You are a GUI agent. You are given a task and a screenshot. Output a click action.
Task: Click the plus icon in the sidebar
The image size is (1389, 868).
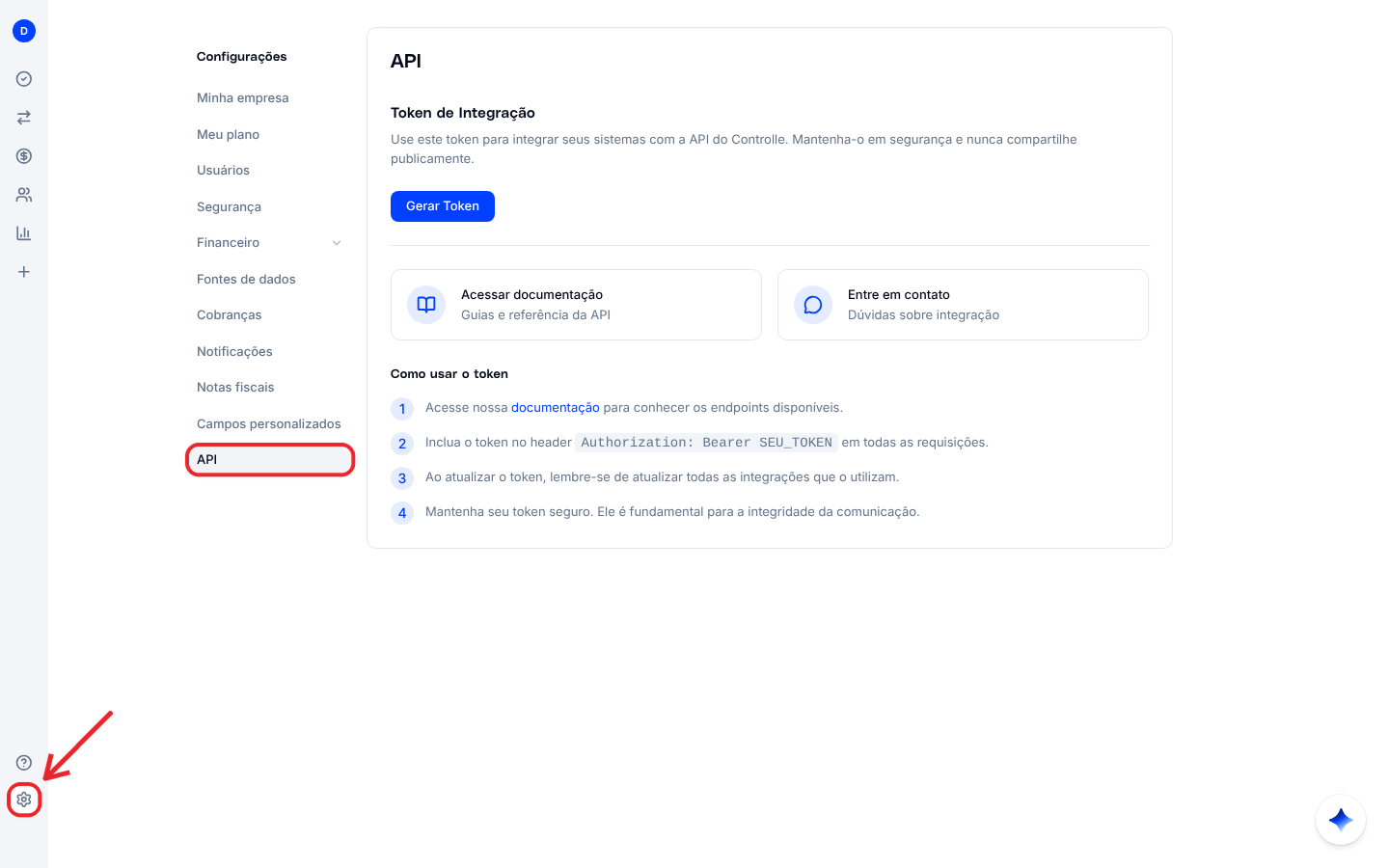pos(24,272)
